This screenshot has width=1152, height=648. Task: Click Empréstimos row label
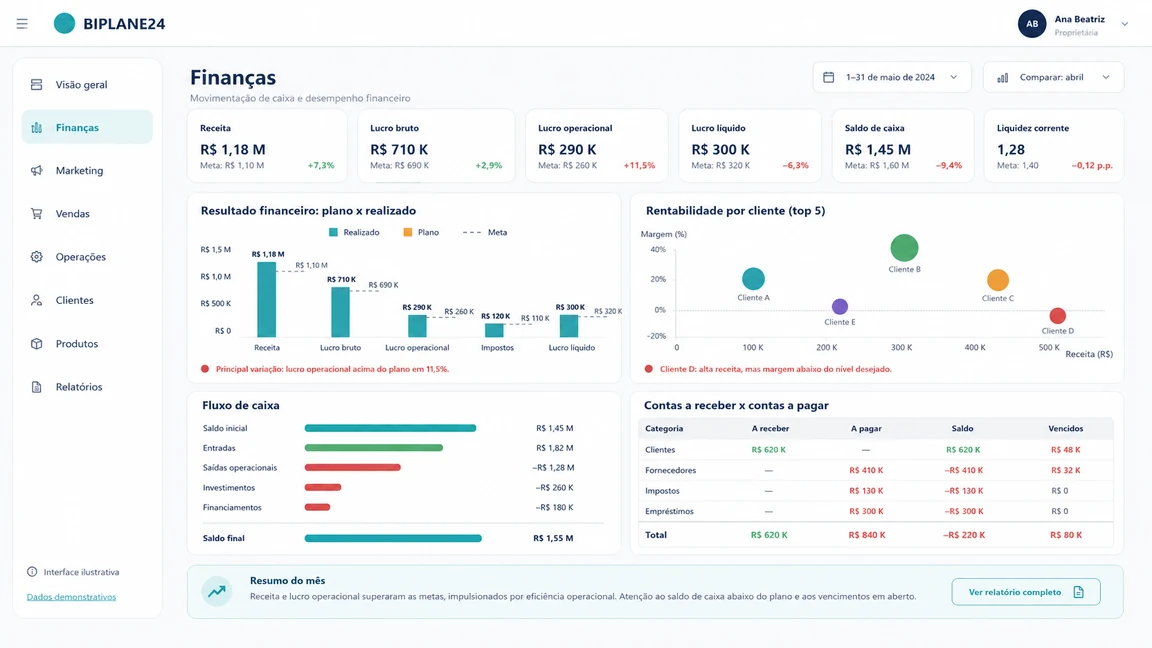point(669,511)
